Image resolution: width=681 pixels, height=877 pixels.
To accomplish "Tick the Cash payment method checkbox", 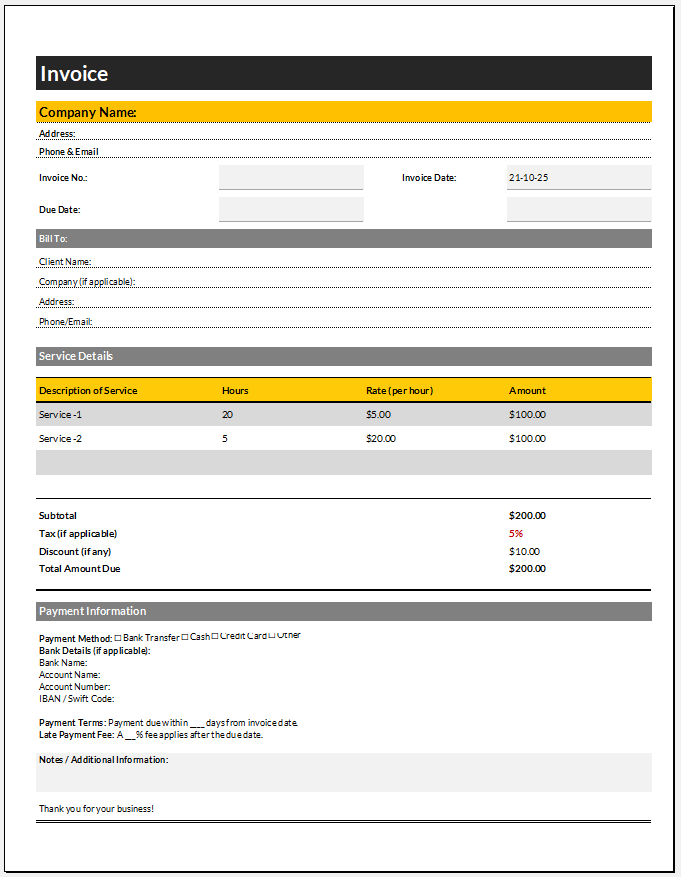I will [185, 638].
